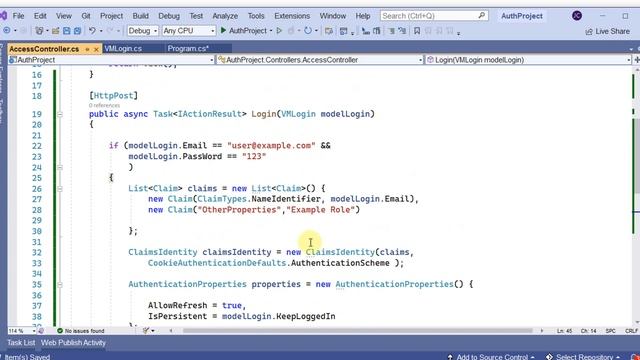640x360 pixels.
Task: Open the Debug configuration dropdown
Action: (x=142, y=31)
